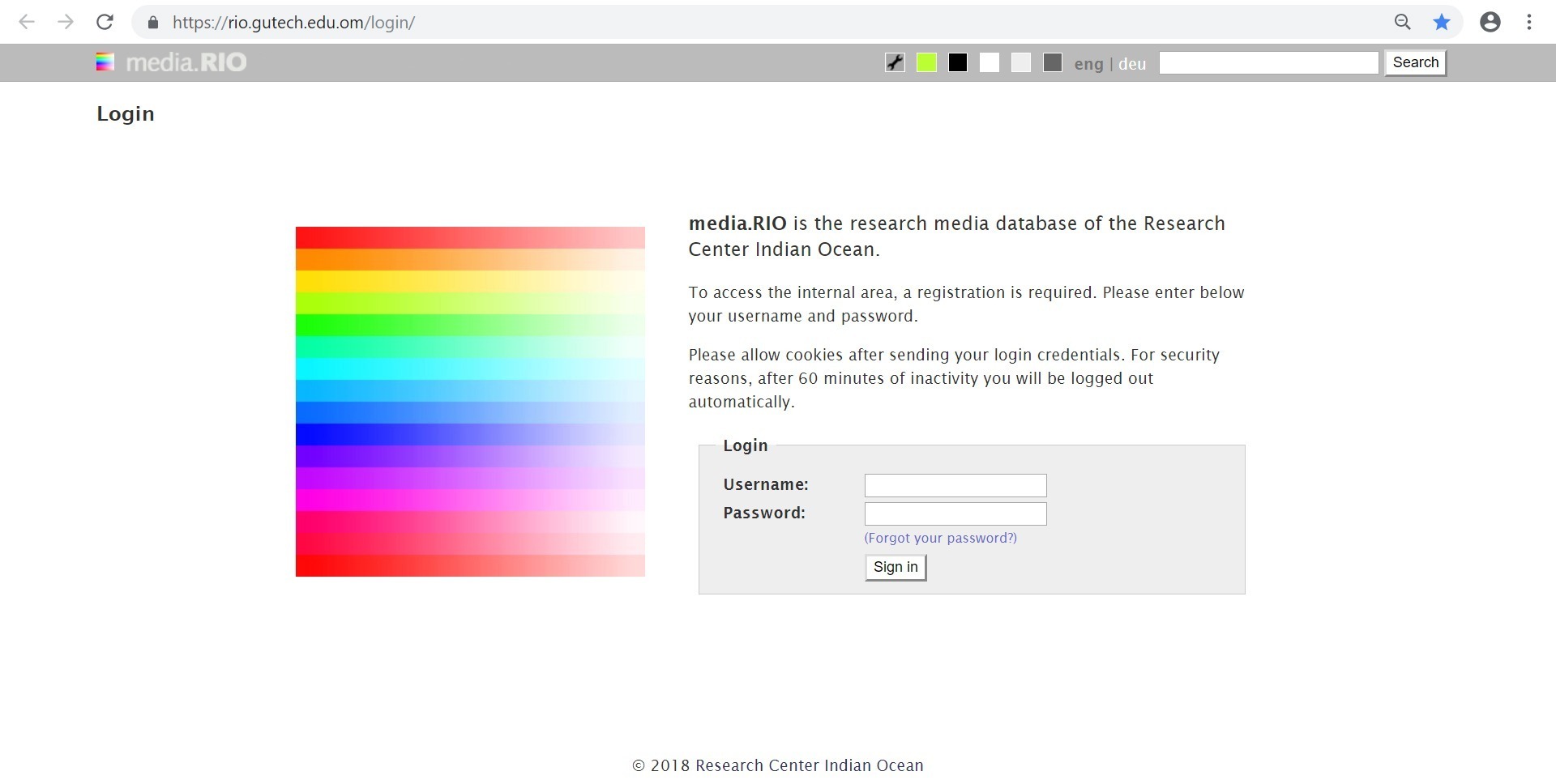
Task: Click the rainbow gradient image
Action: (470, 402)
